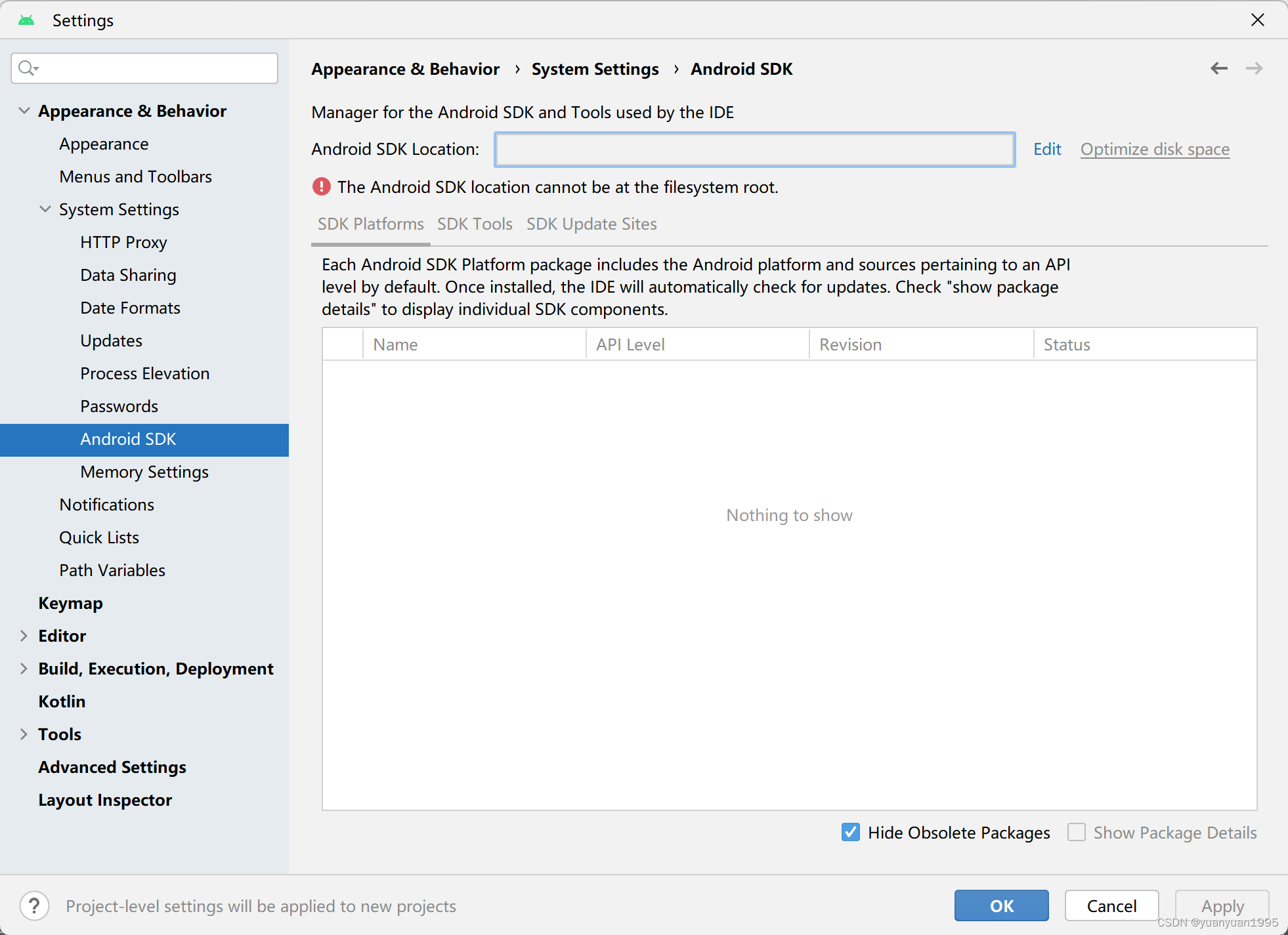Click the warning error icon beside SDK location

[320, 187]
